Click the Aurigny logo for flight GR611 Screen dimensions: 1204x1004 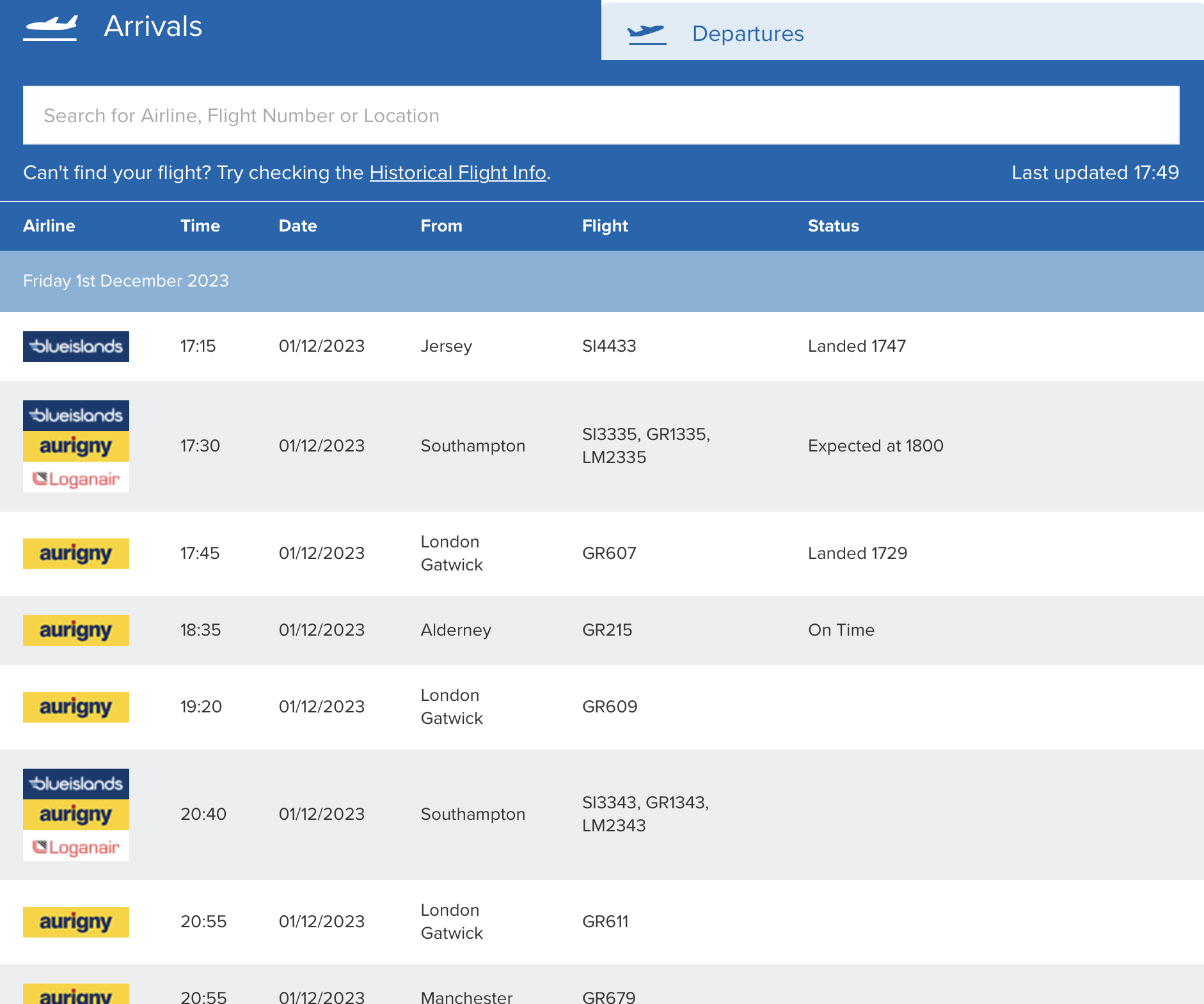pos(76,922)
